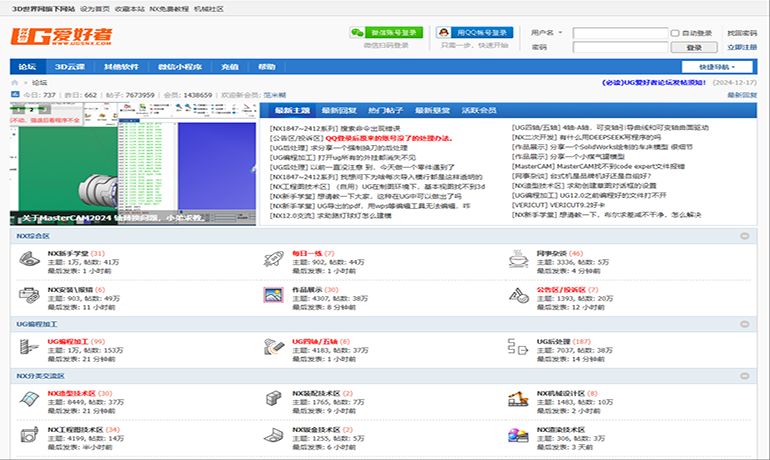Click the UG后处理 forum icon

click(x=518, y=347)
